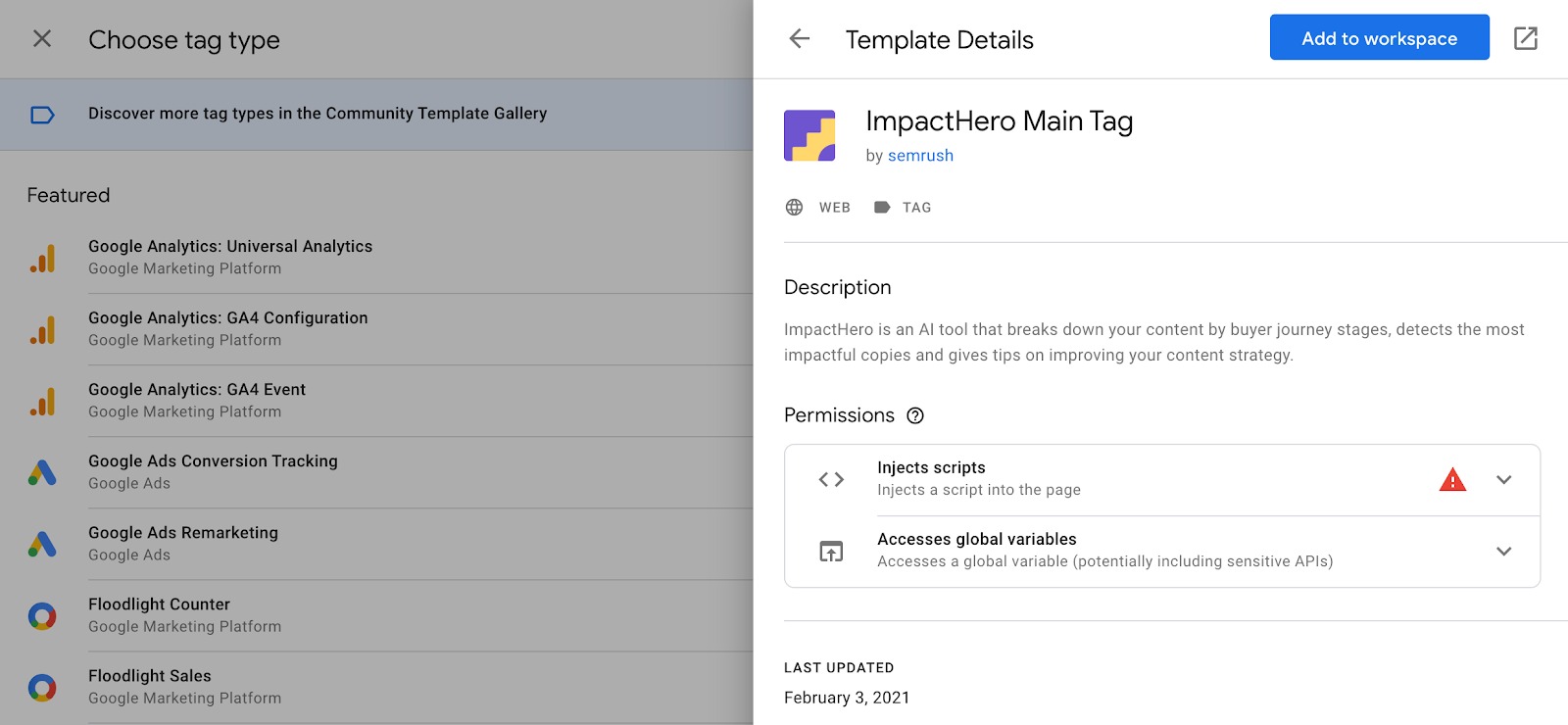This screenshot has height=725, width=1568.
Task: Click the GA4 Configuration analytics icon
Action: (42, 329)
